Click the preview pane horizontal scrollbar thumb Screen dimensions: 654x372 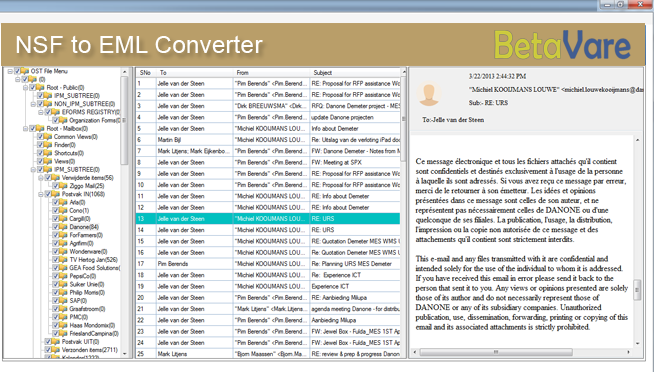(x=496, y=352)
